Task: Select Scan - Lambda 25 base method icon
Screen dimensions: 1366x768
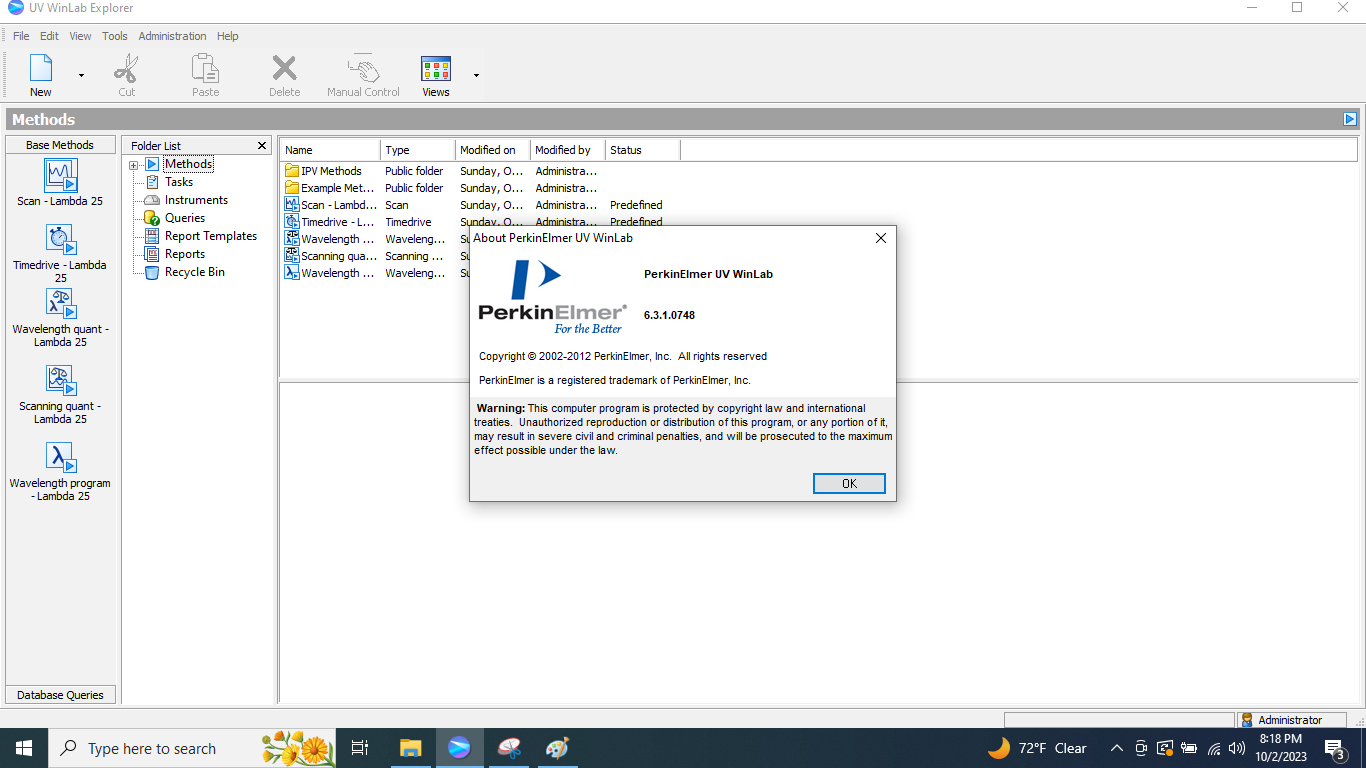Action: pyautogui.click(x=61, y=176)
